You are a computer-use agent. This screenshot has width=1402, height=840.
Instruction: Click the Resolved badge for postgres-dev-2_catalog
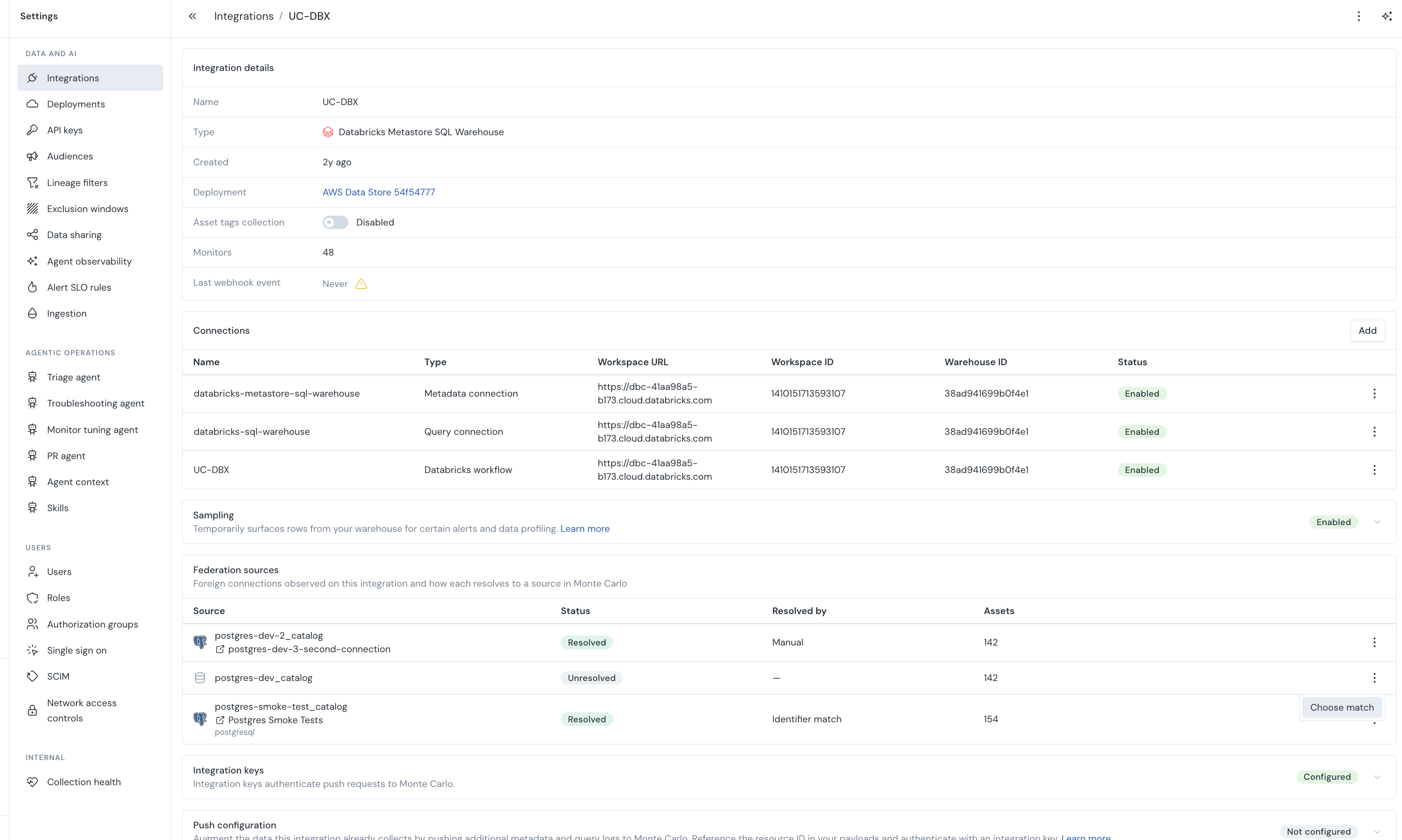[586, 642]
